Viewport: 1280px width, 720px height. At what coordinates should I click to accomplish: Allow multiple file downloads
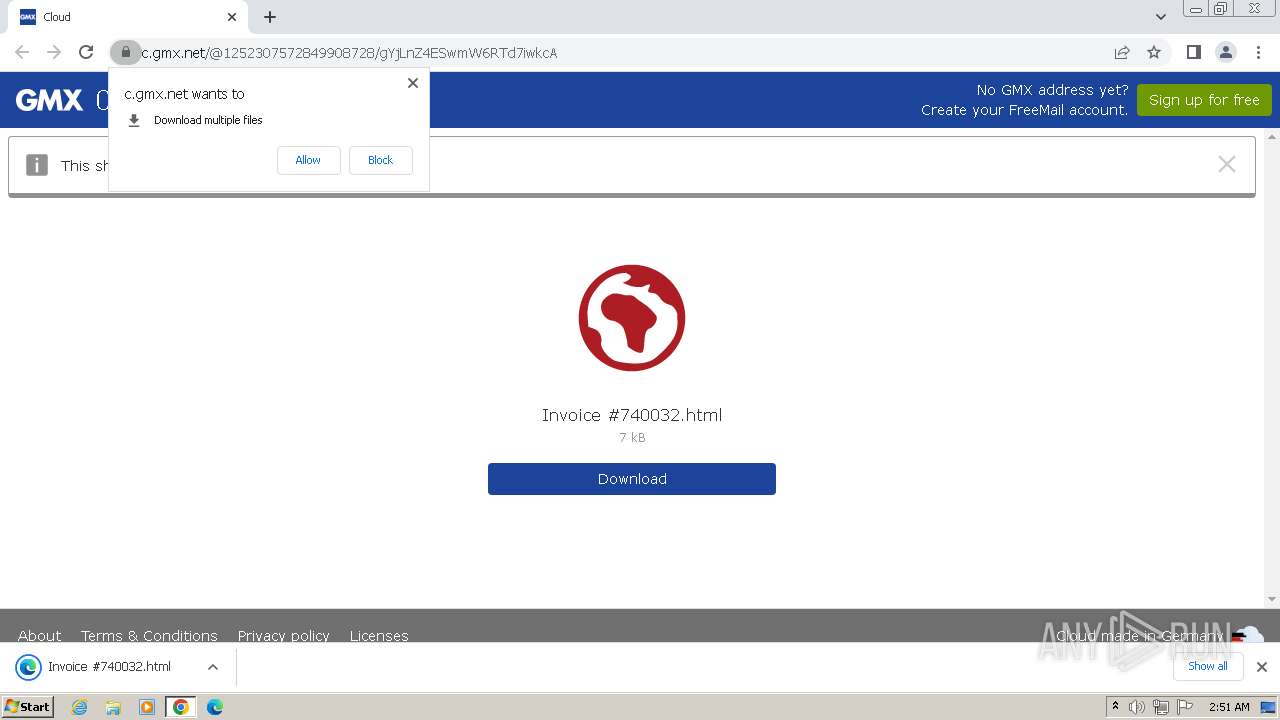coord(308,160)
